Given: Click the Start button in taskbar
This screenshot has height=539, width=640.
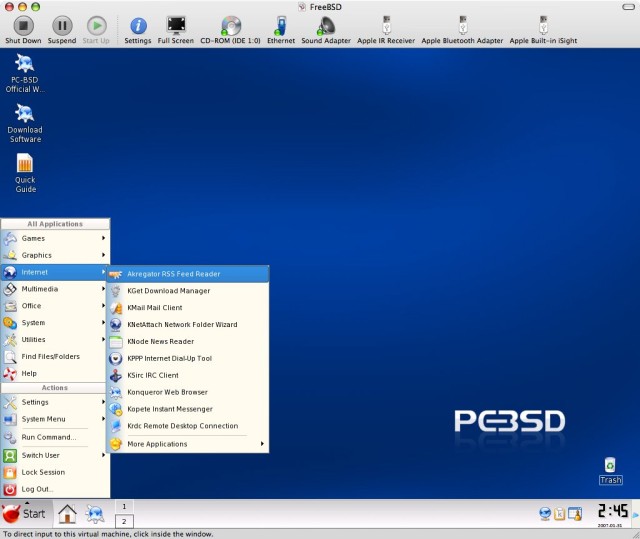Looking at the screenshot, I should (24, 514).
